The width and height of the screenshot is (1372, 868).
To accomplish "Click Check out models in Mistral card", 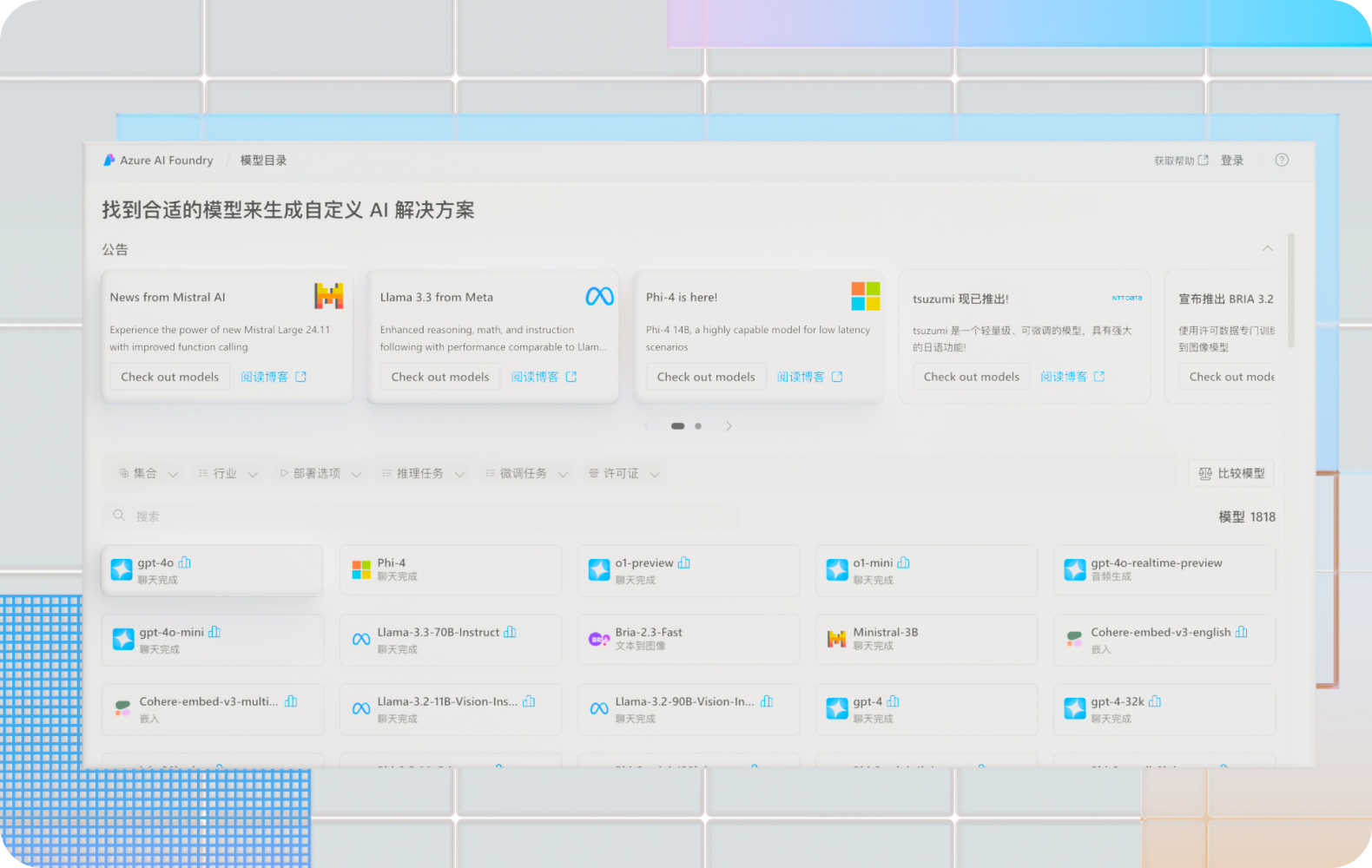I will 170,377.
